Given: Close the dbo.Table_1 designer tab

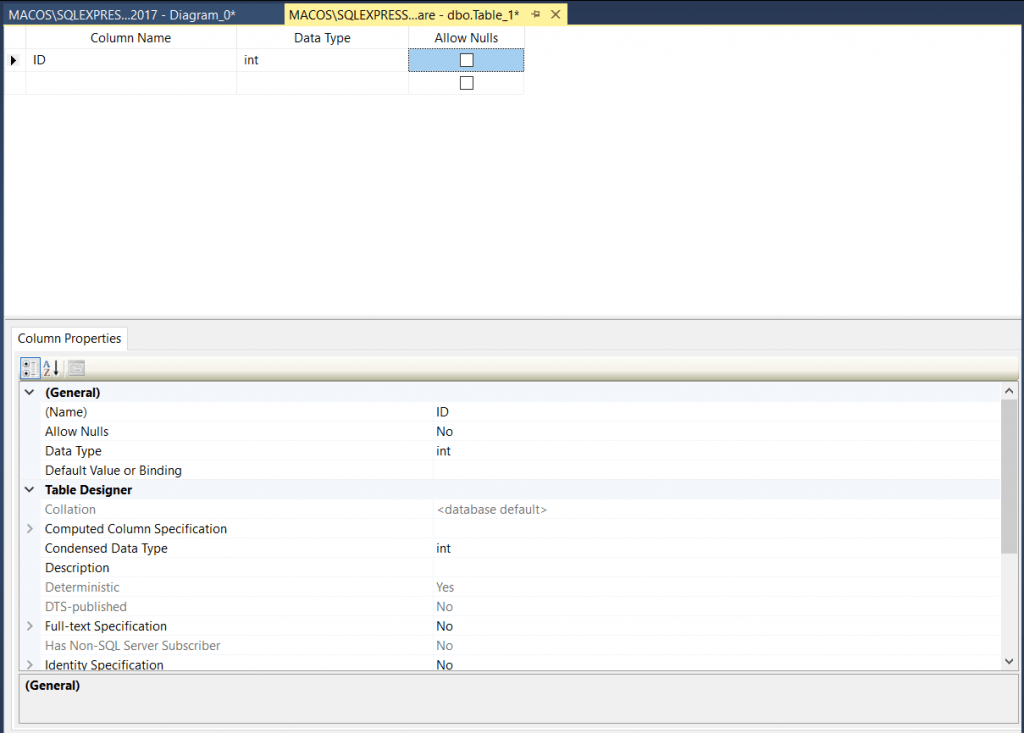Looking at the screenshot, I should (x=555, y=14).
